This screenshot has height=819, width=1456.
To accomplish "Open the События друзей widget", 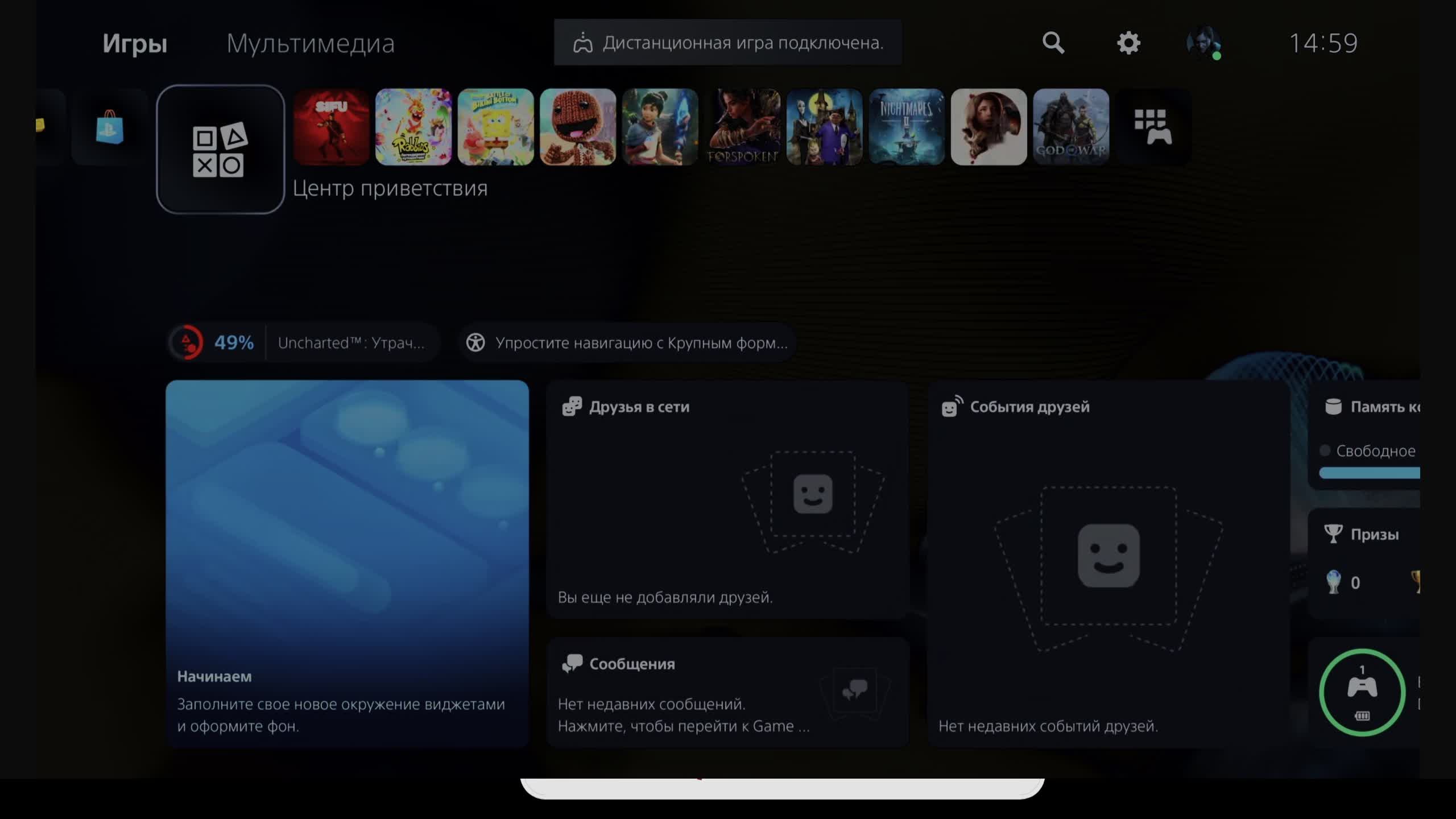I will click(1108, 563).
